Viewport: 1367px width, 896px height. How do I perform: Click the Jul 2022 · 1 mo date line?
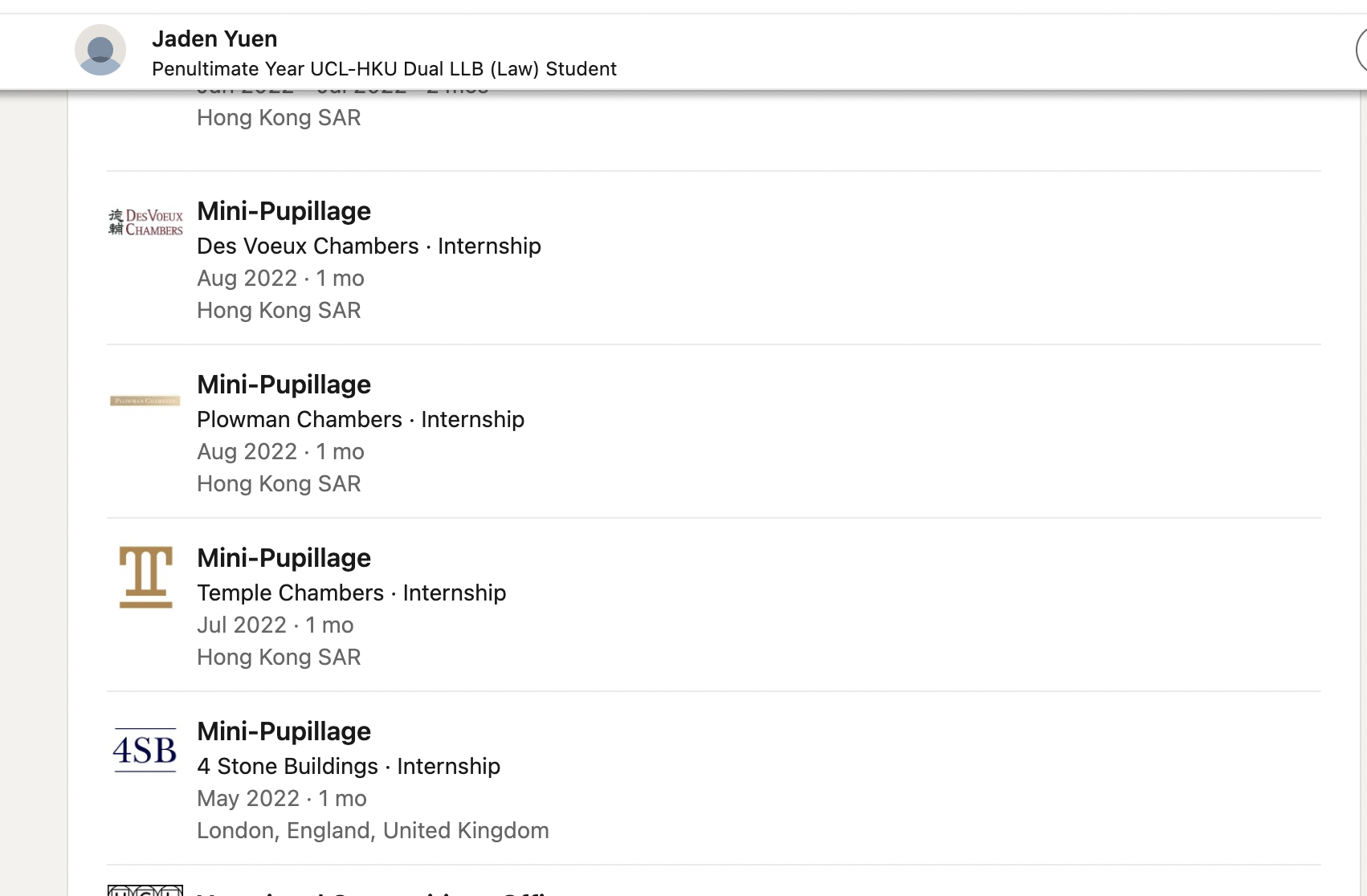(275, 625)
